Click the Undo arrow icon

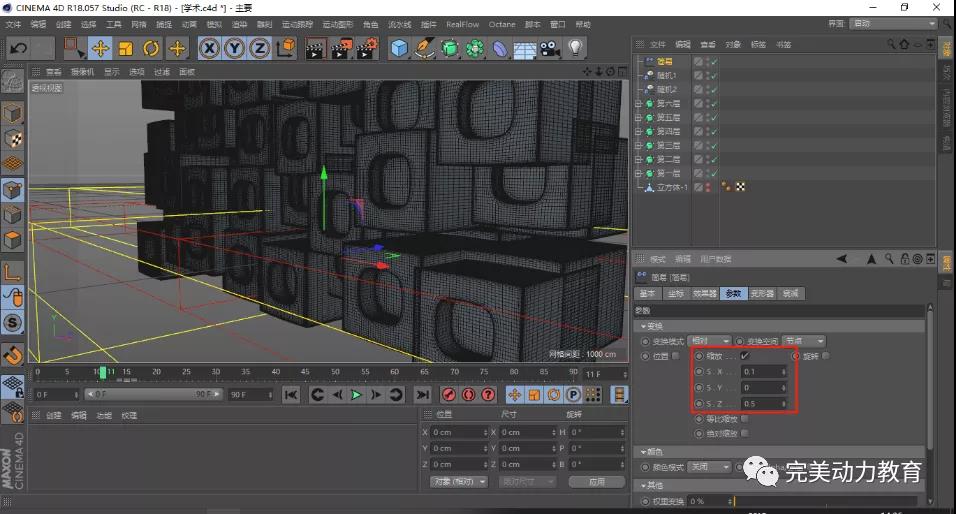click(18, 48)
